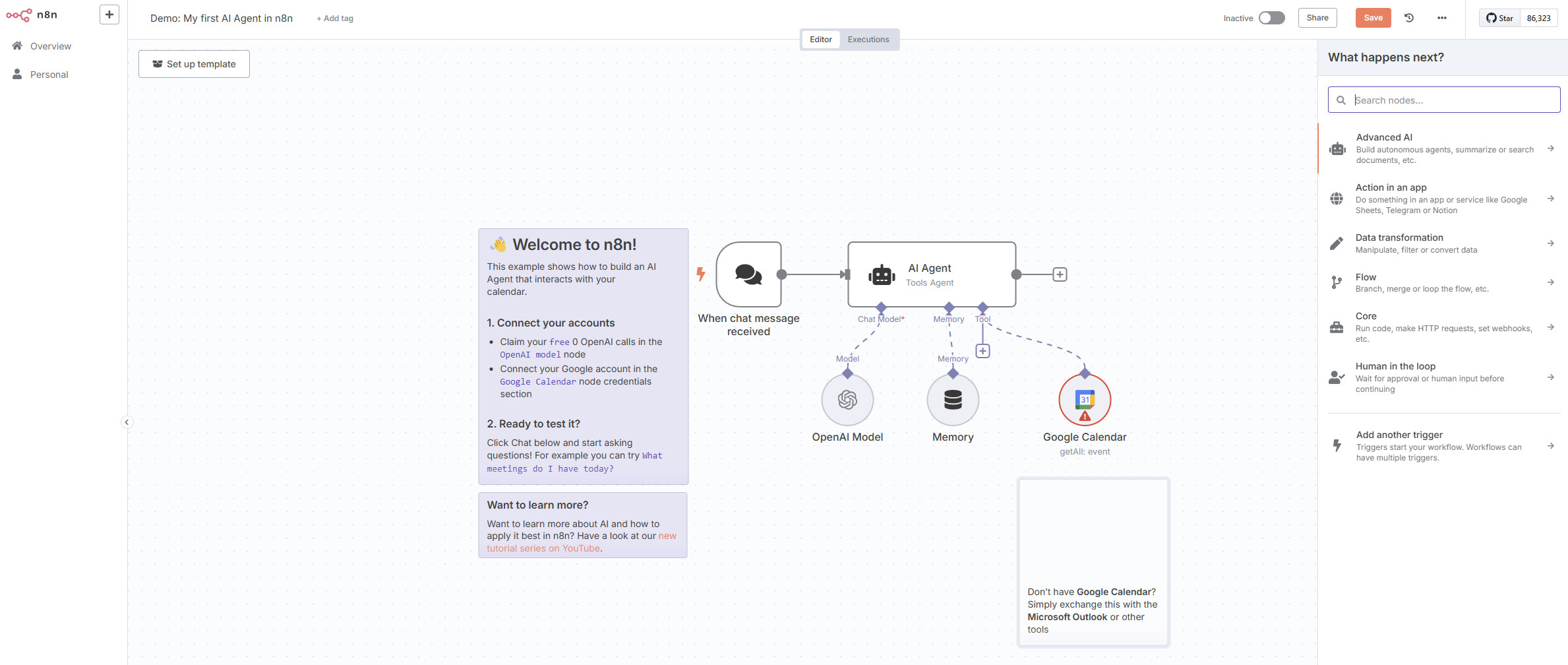Expand Human in the loop arrow
Image resolution: width=1568 pixels, height=665 pixels.
pos(1551,377)
